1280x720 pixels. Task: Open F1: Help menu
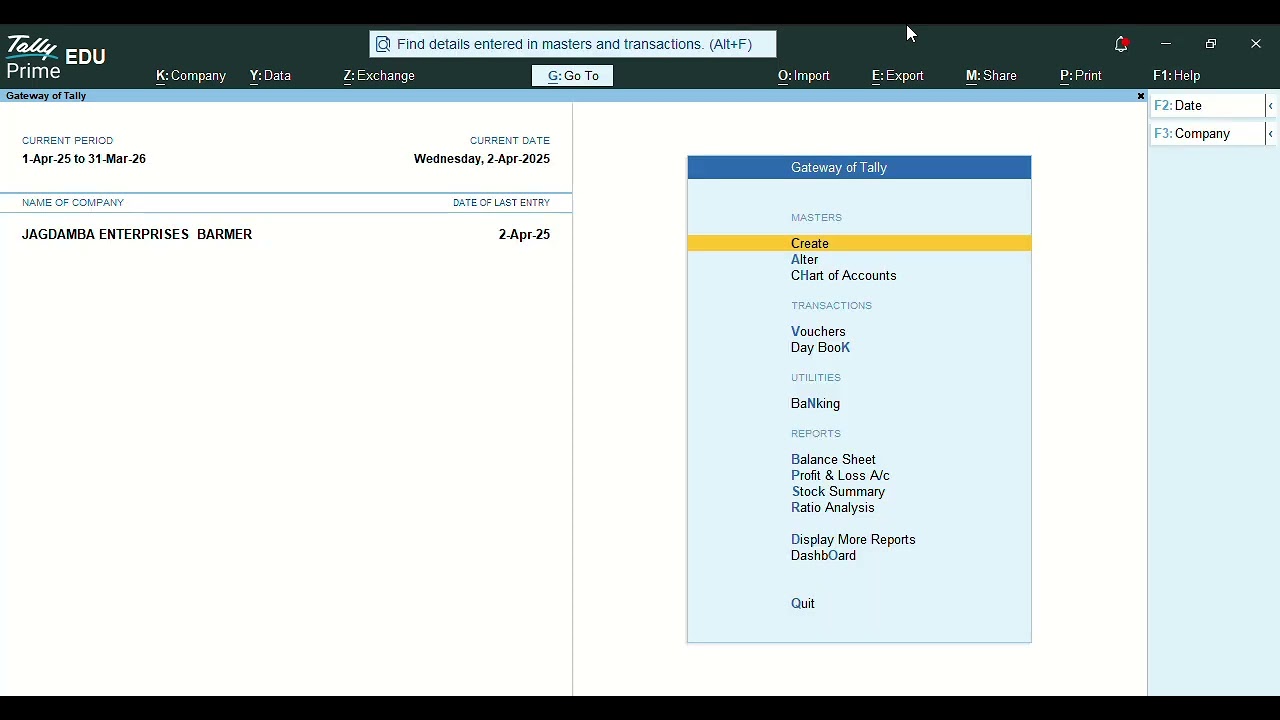click(x=1177, y=76)
